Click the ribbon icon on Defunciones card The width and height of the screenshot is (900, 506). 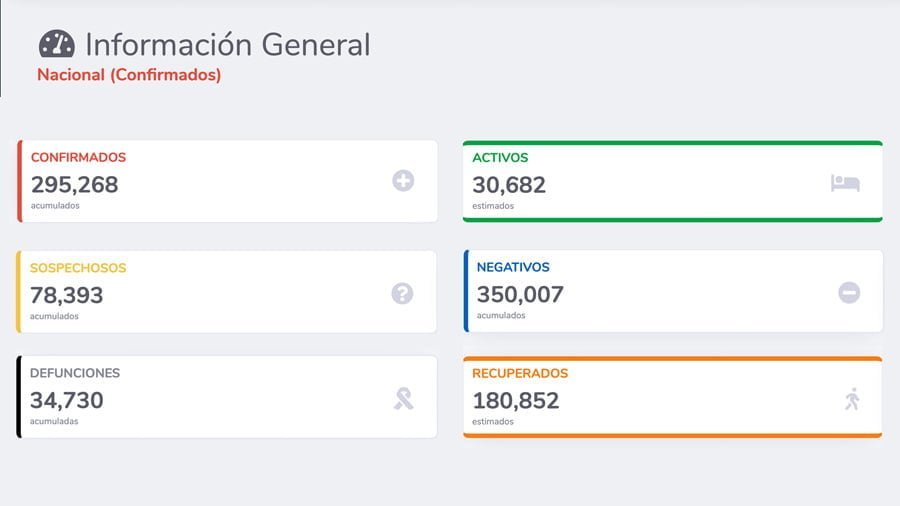coord(403,400)
